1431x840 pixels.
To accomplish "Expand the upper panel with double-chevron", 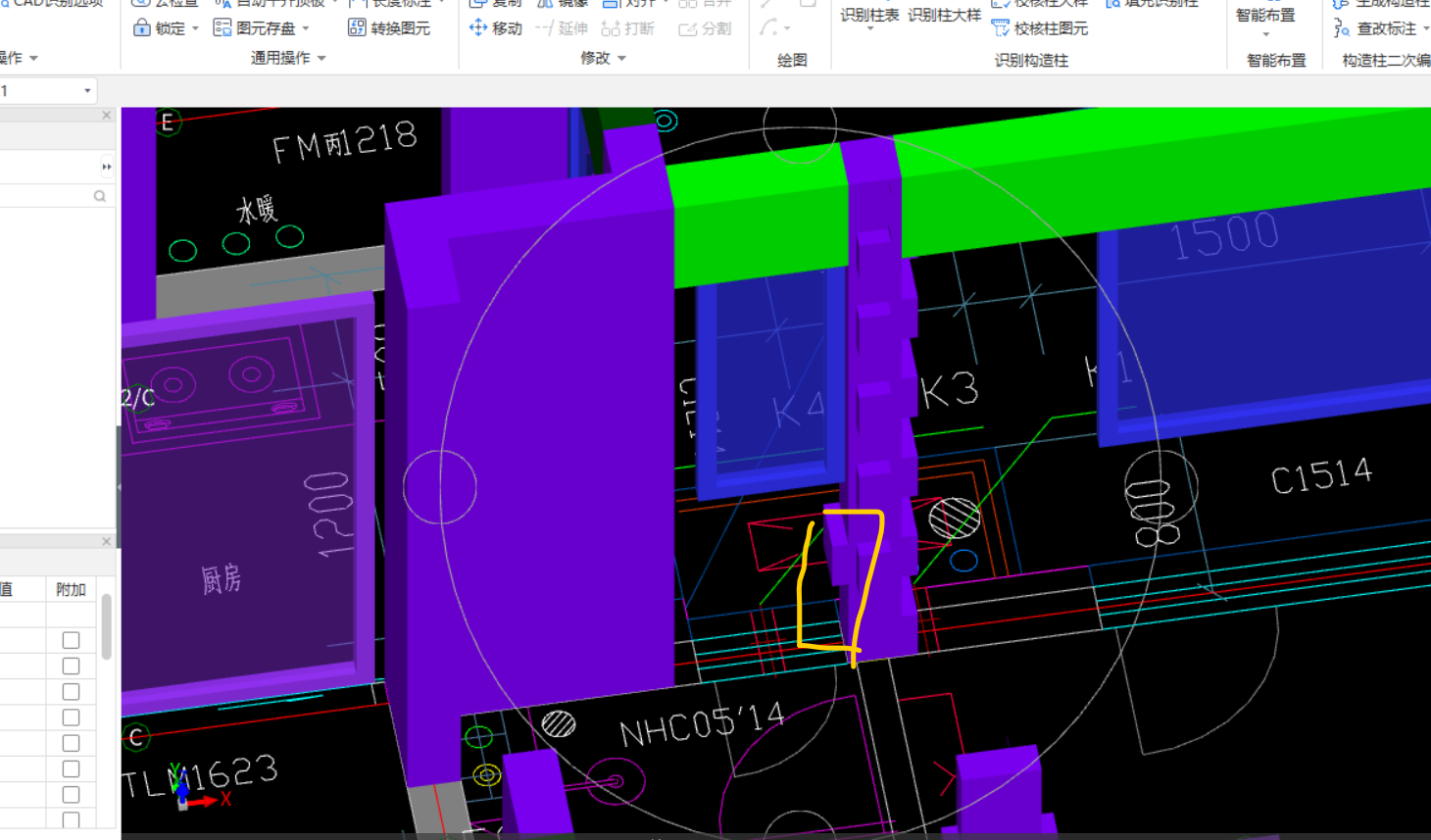I will (106, 167).
